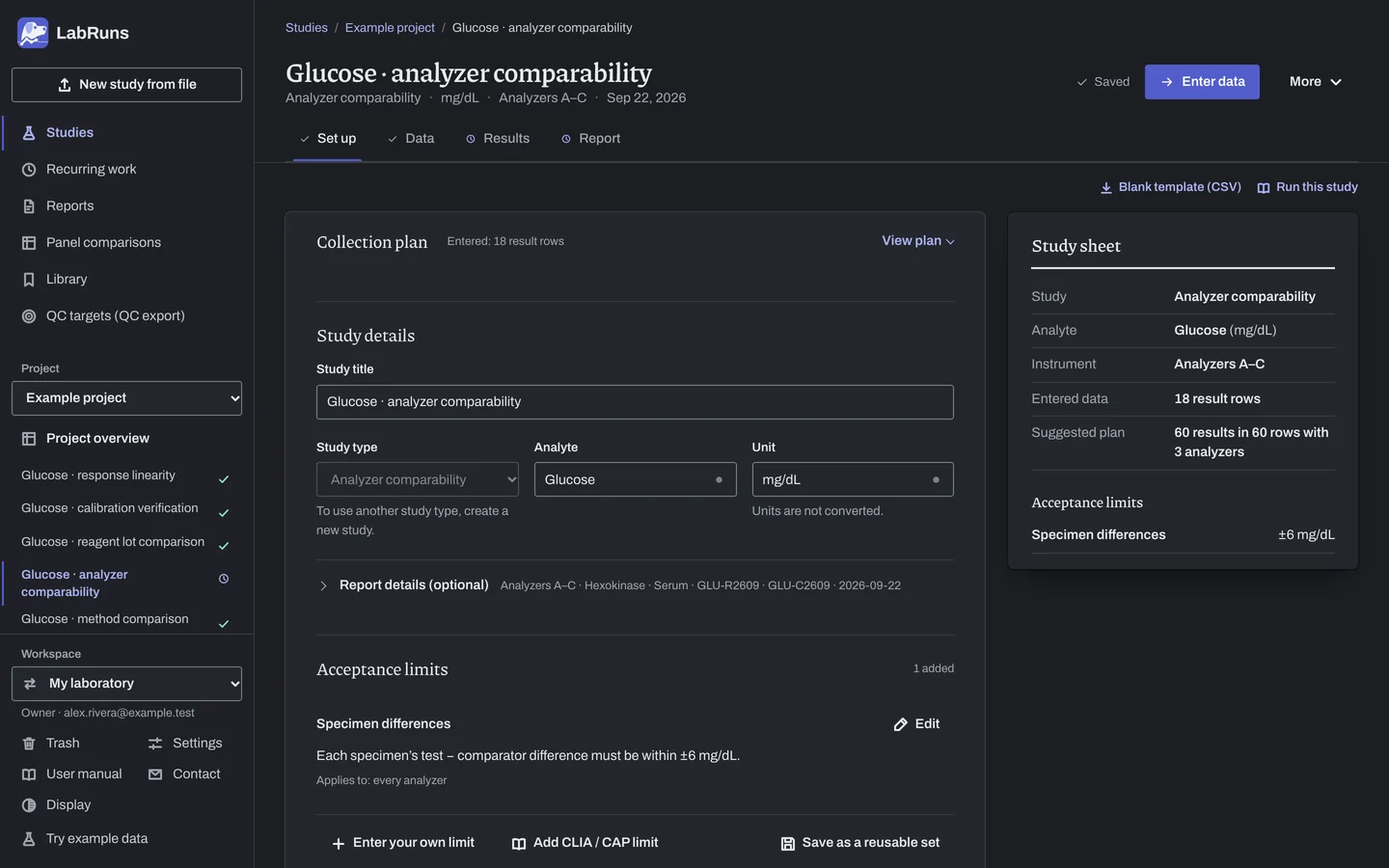Open Panel comparisons via its table icon

[29, 243]
